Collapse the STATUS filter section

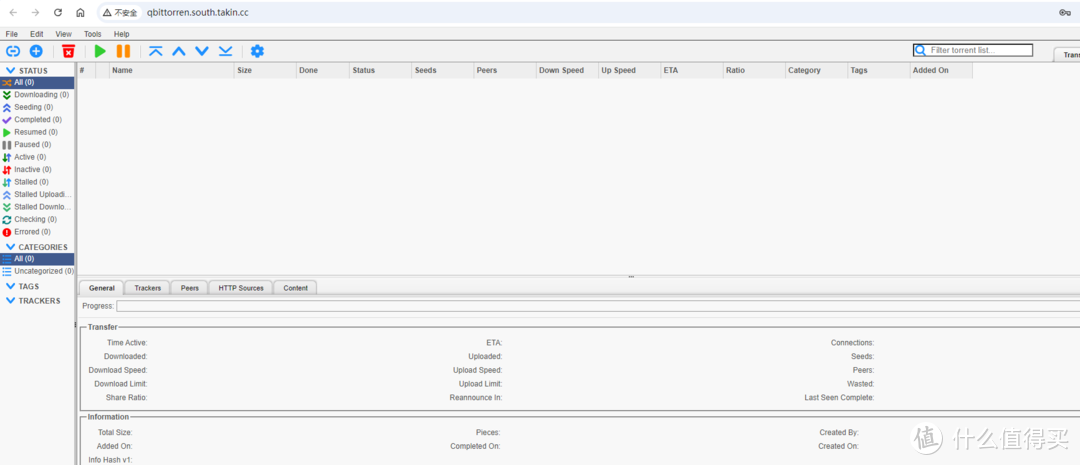click(11, 70)
